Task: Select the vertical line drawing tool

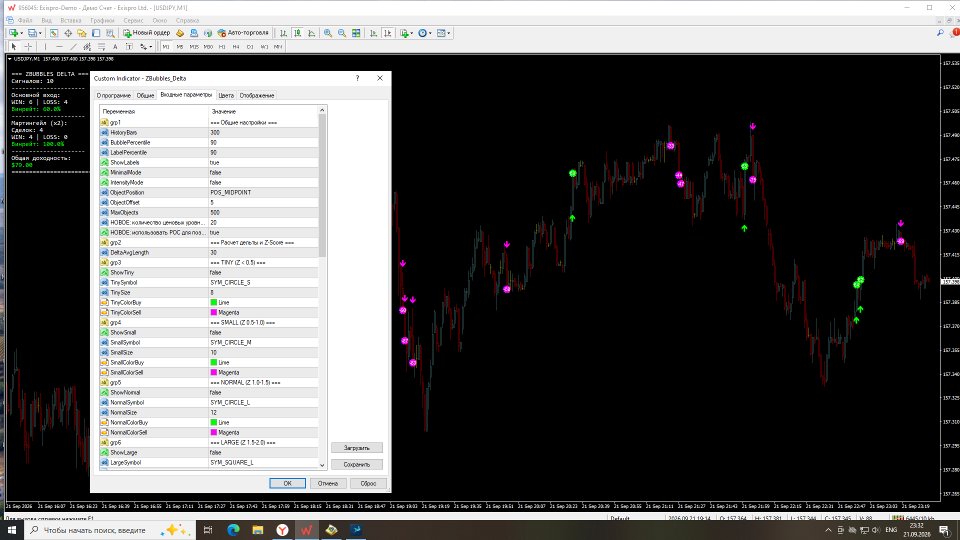Action: pos(45,47)
